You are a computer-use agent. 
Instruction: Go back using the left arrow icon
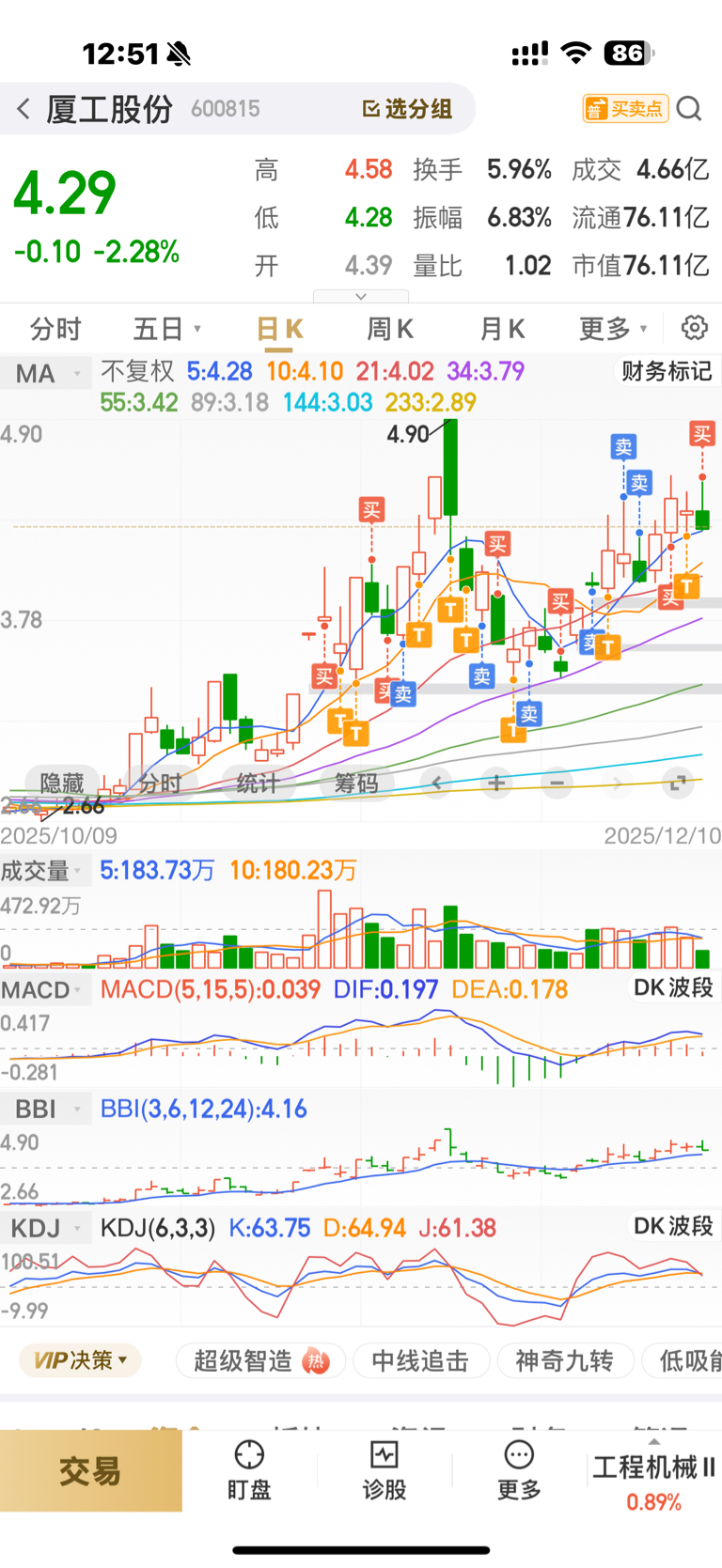[x=24, y=109]
